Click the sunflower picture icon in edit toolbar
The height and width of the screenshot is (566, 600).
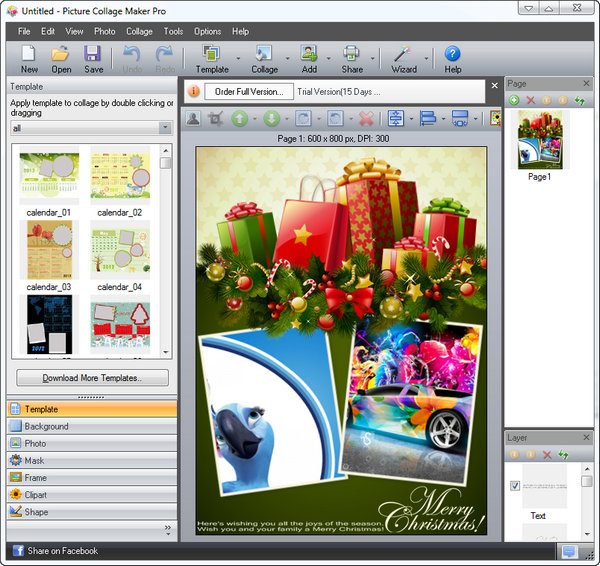point(496,118)
